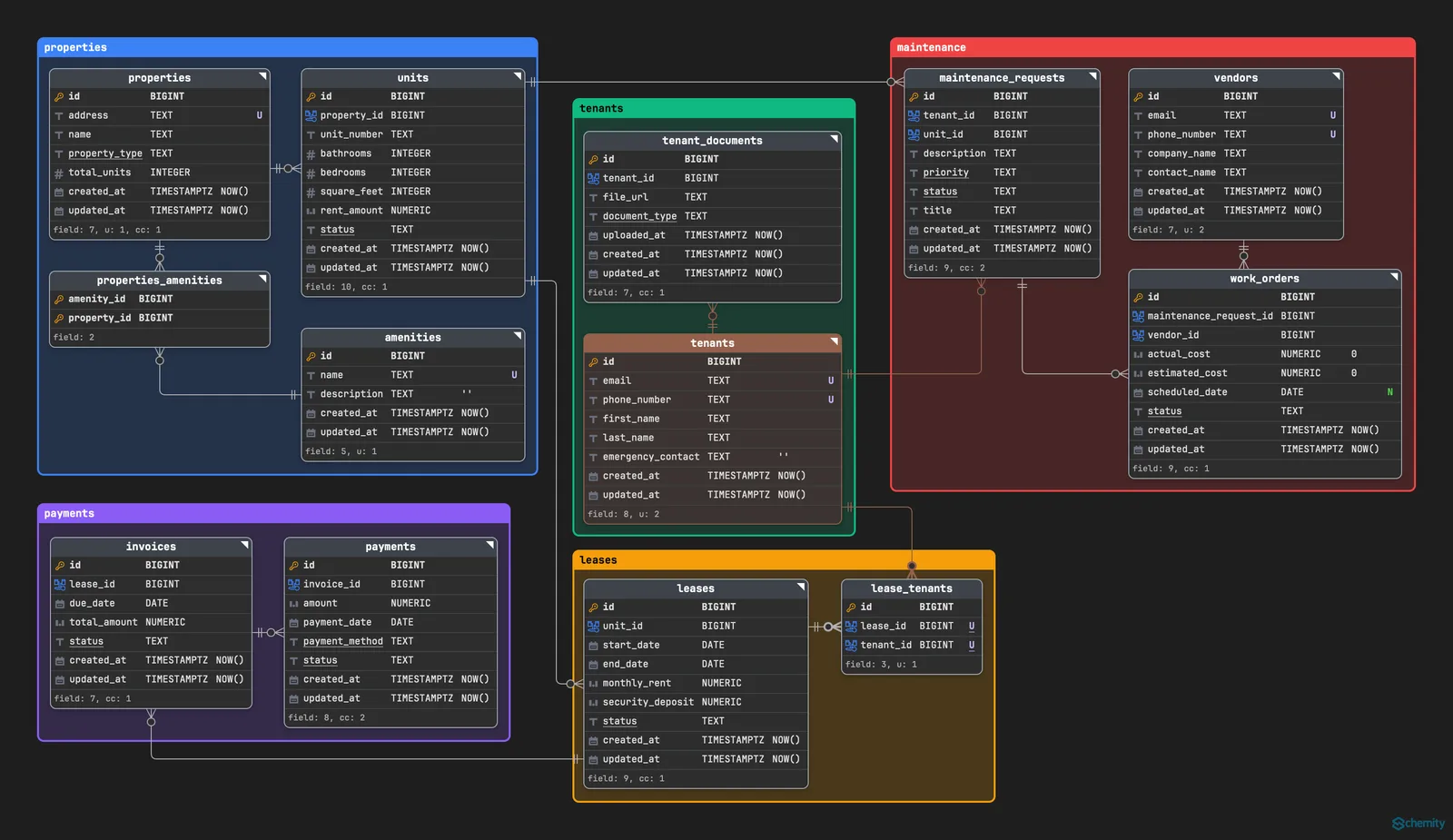This screenshot has height=840, width=1453.
Task: Click the properties_amenities table header
Action: click(160, 281)
